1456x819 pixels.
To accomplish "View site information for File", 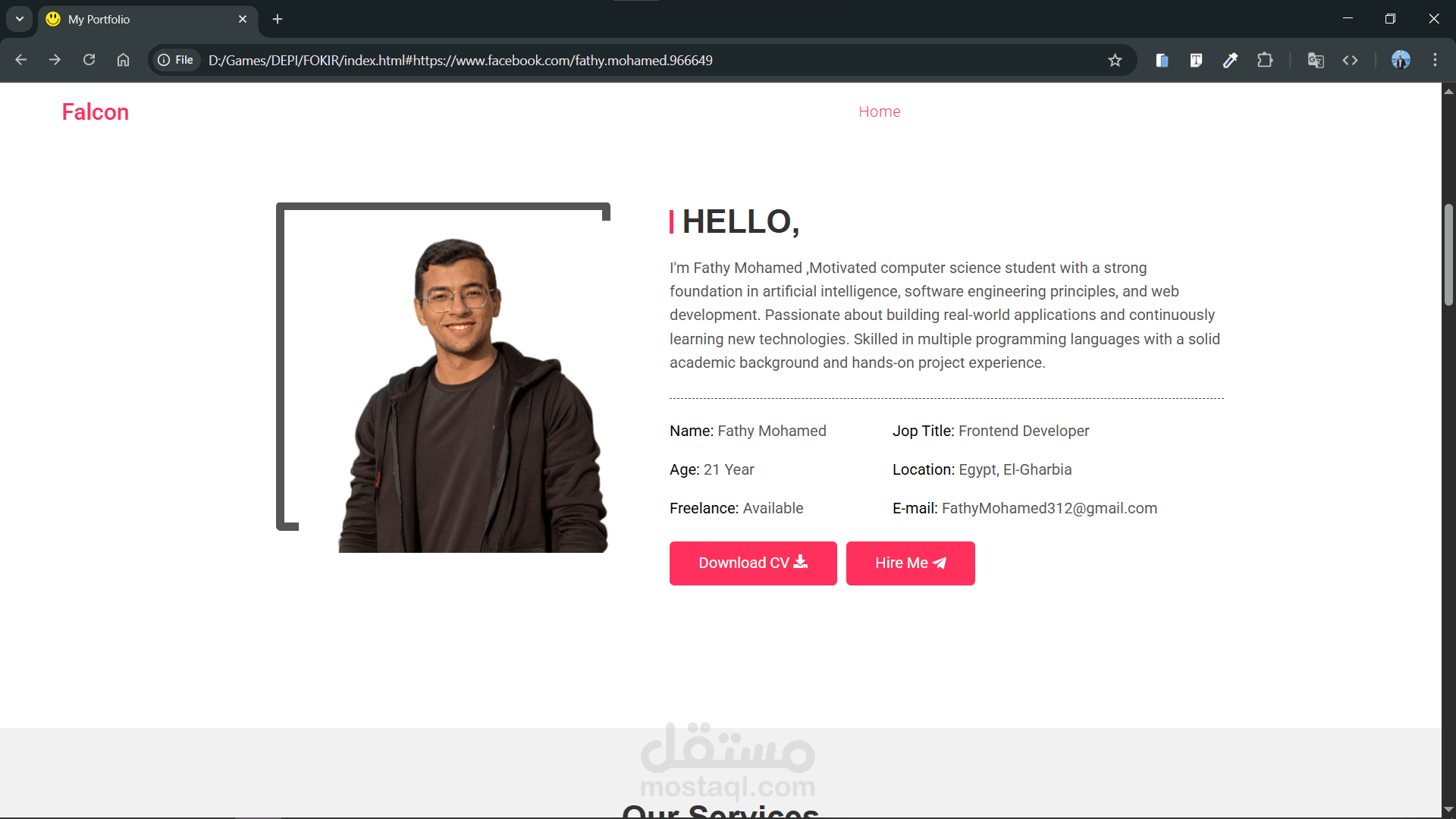I will coord(176,60).
